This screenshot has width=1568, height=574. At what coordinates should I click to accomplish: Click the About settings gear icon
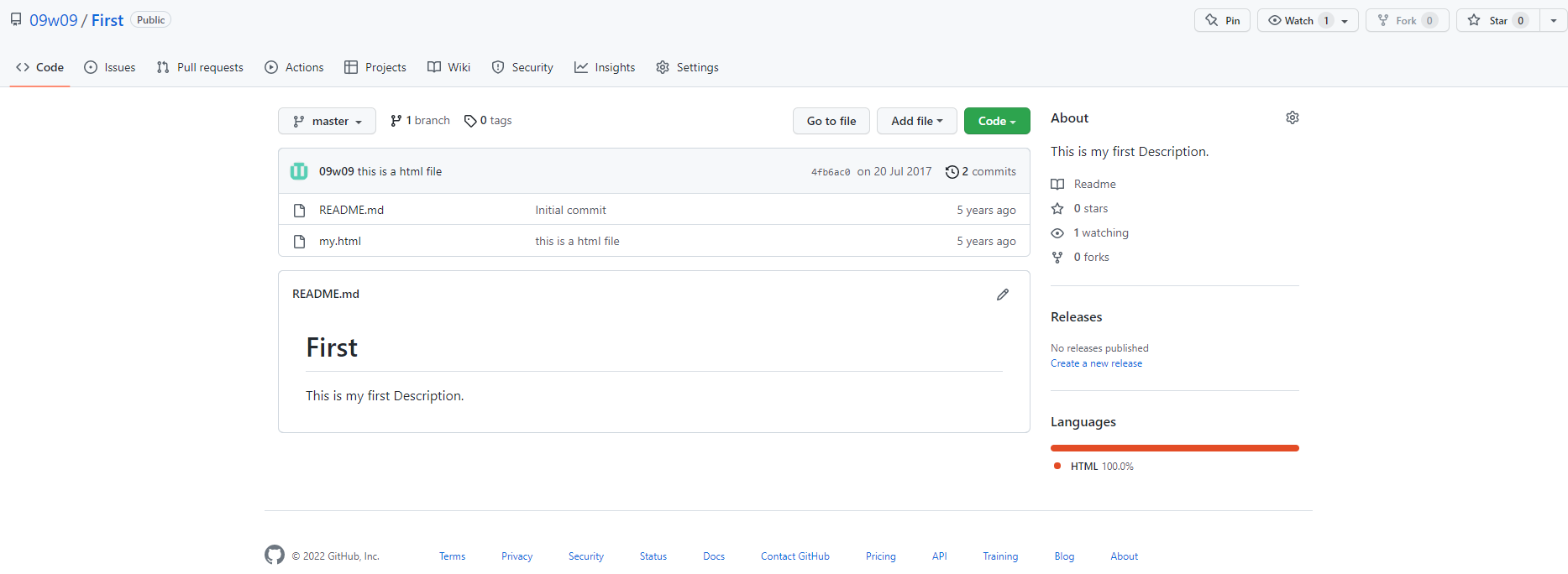1293,117
